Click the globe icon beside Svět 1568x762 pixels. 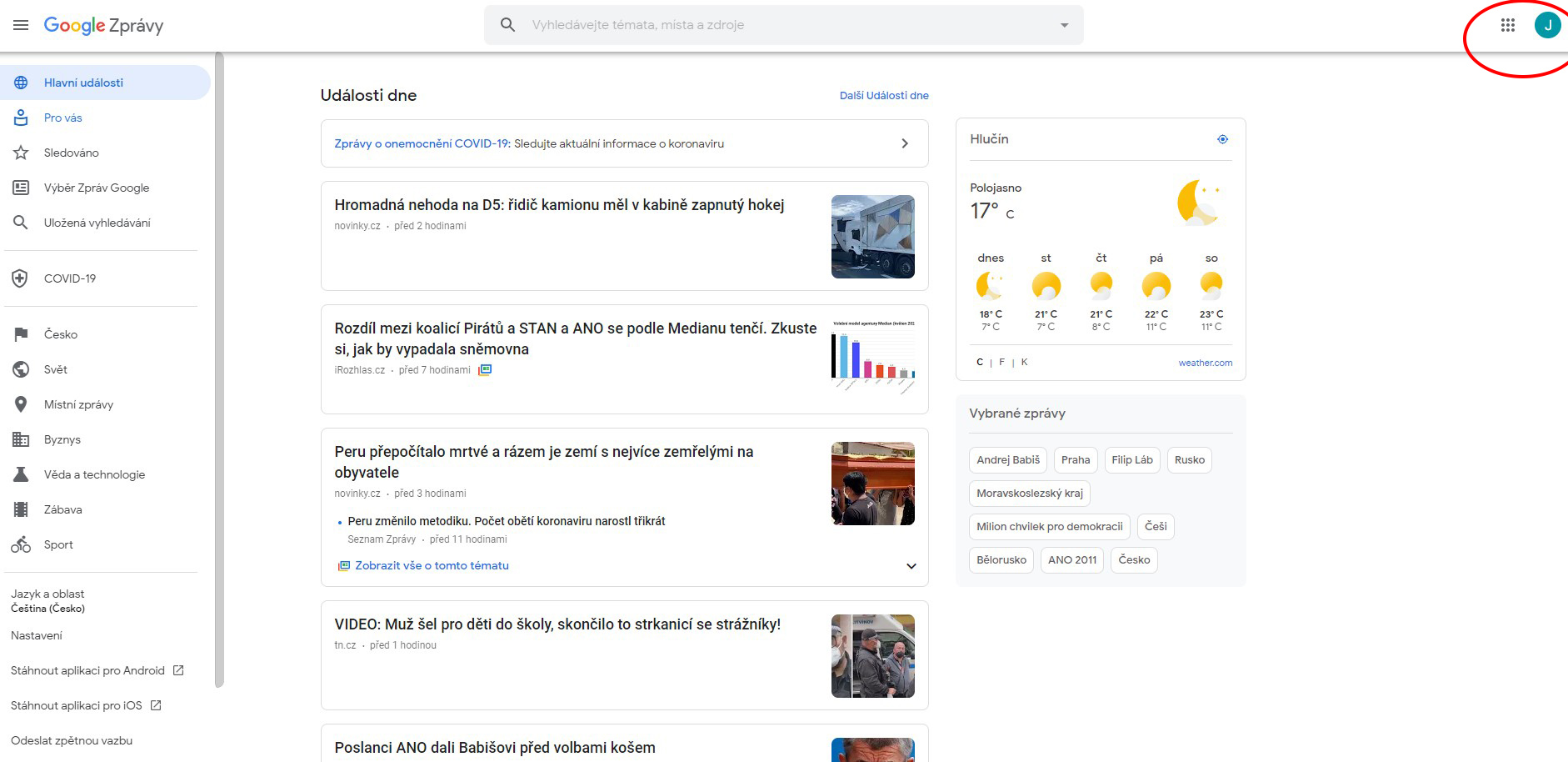[21, 369]
